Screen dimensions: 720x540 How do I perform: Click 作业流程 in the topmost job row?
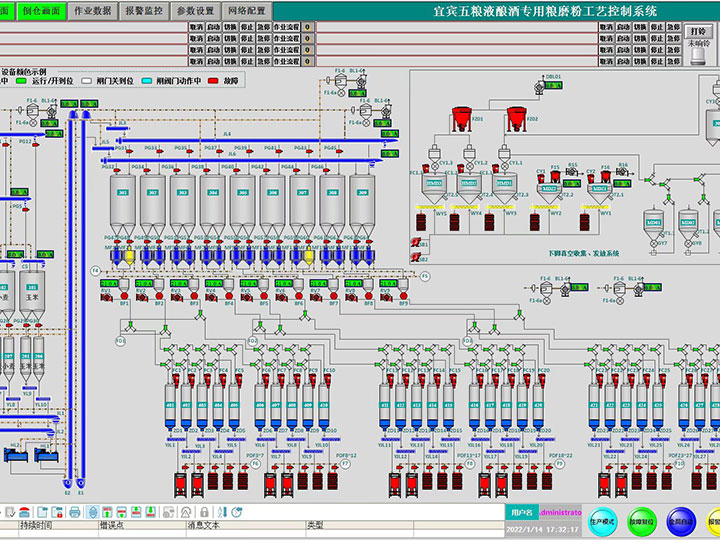[287, 27]
